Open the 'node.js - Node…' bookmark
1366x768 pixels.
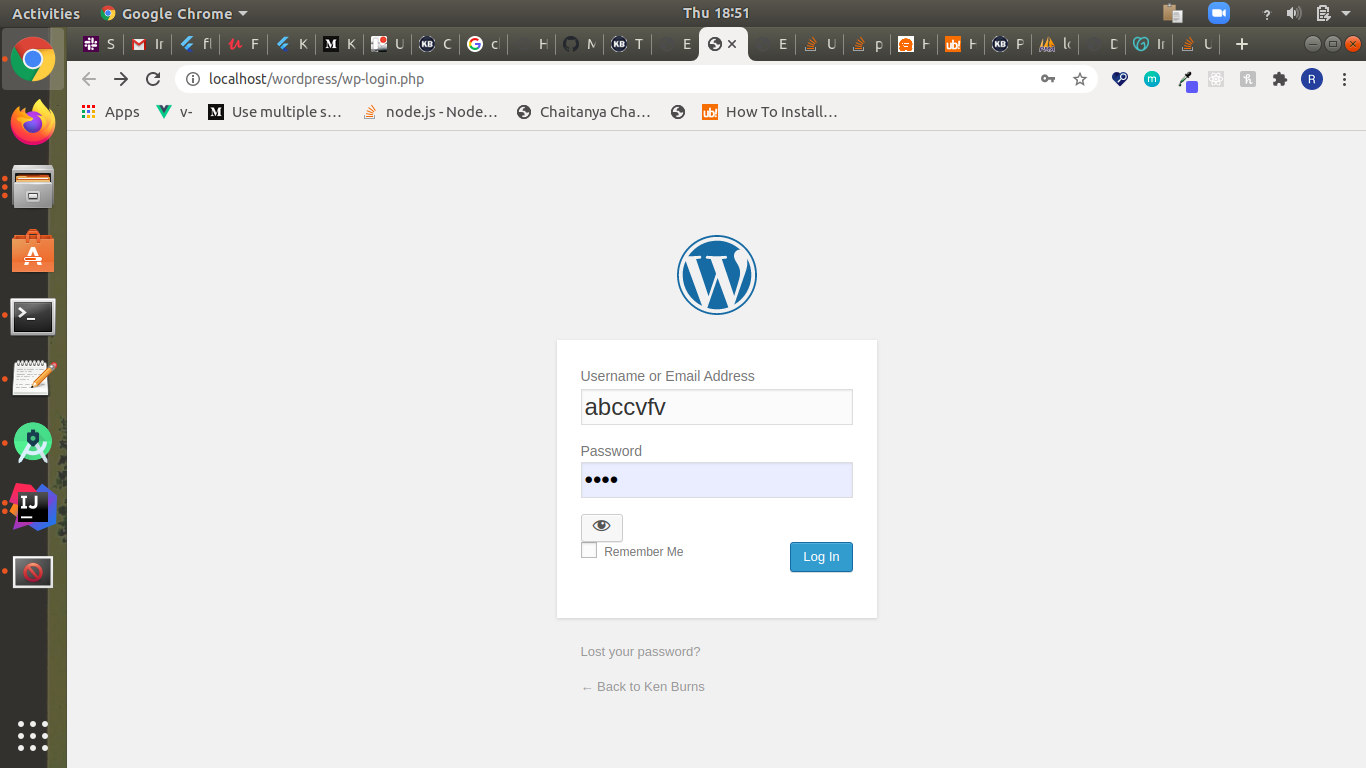430,112
